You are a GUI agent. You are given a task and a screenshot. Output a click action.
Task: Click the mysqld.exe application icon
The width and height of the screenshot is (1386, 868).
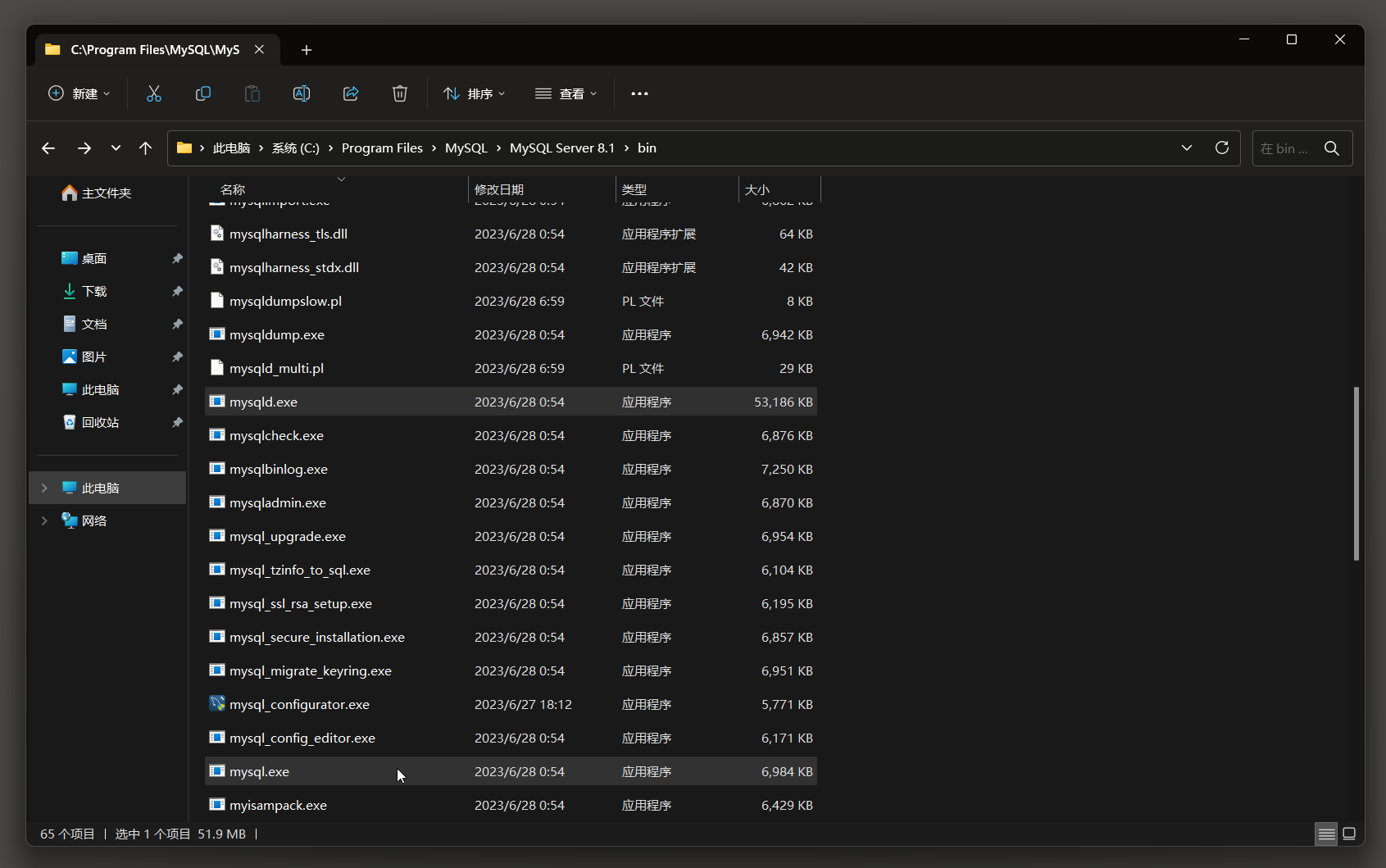[217, 401]
